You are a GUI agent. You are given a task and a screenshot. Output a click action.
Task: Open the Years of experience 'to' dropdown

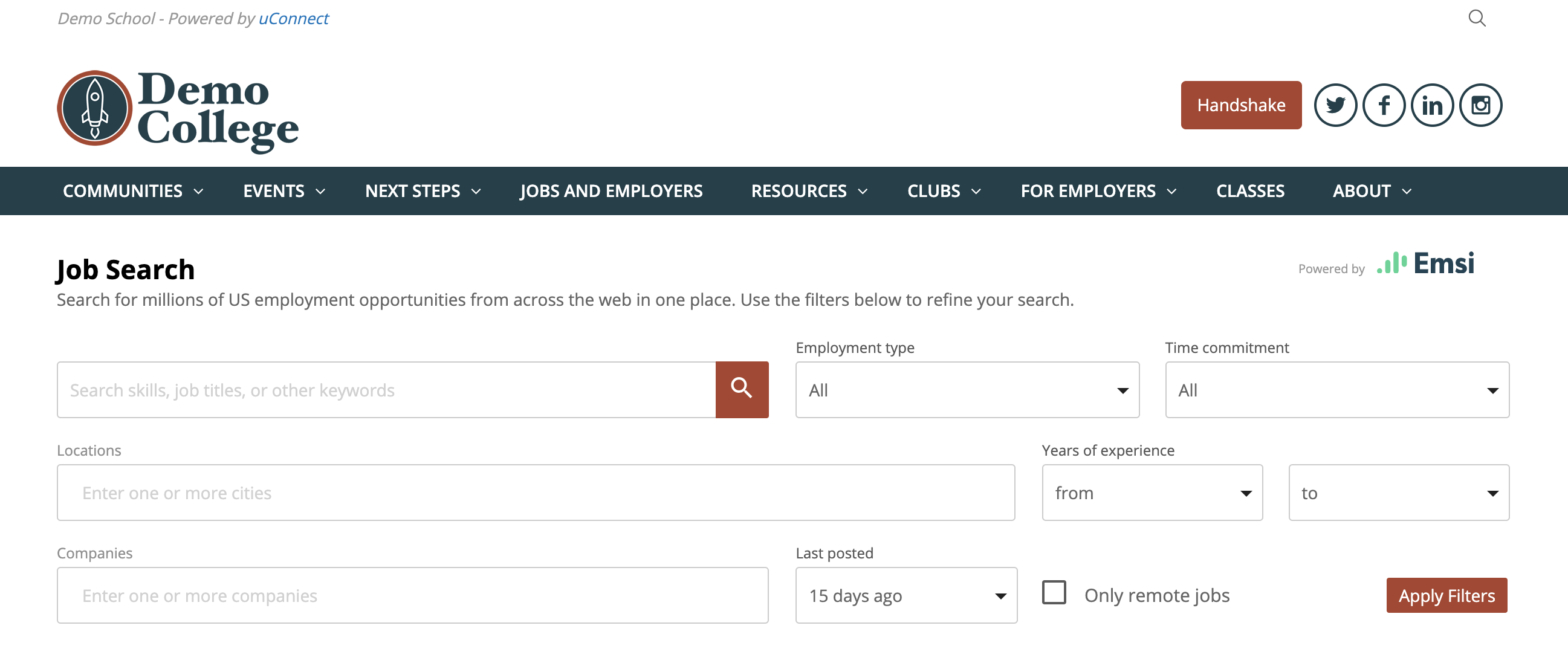click(1398, 493)
